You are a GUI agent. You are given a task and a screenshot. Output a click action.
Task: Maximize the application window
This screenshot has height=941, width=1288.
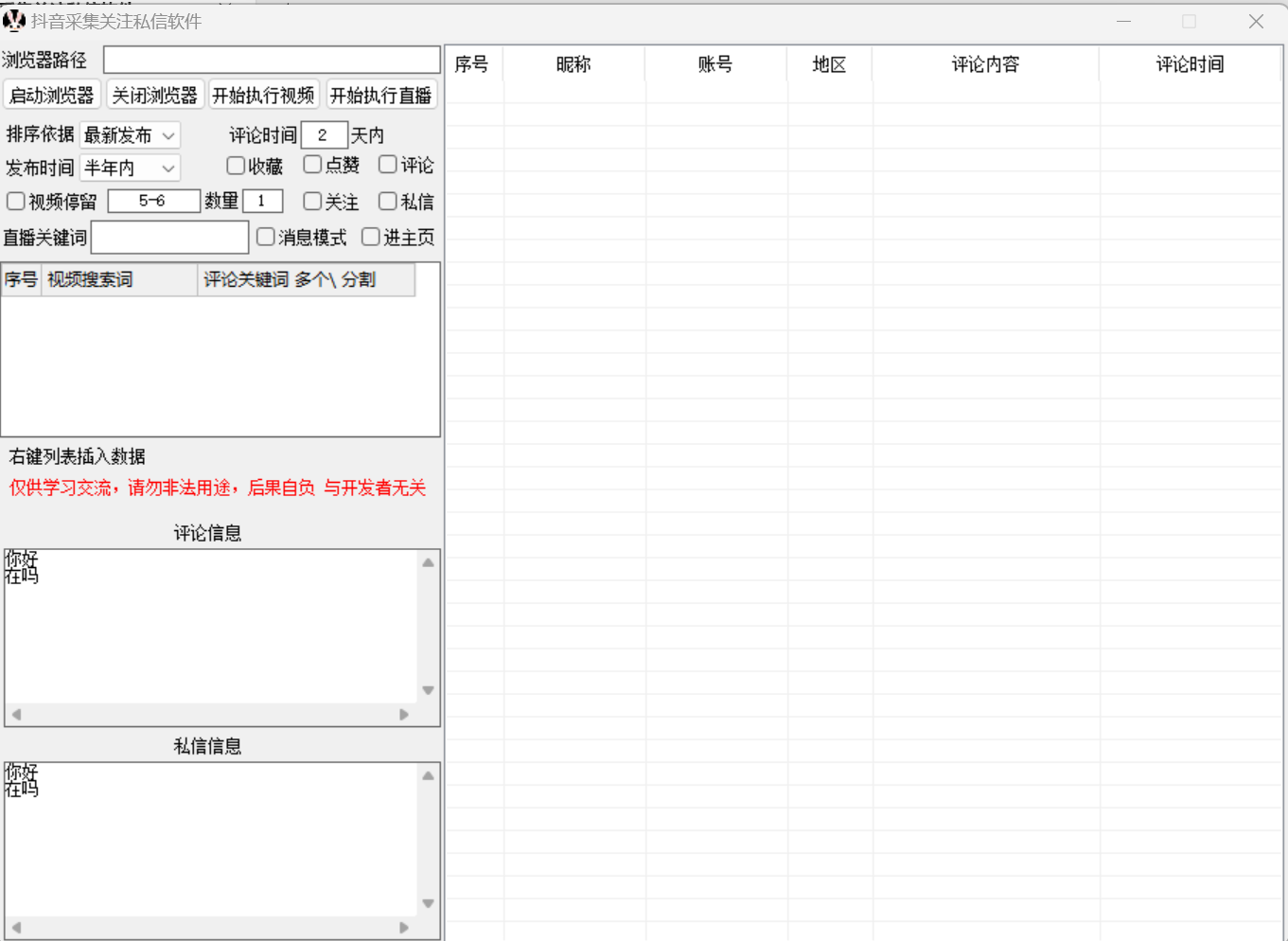point(1190,21)
